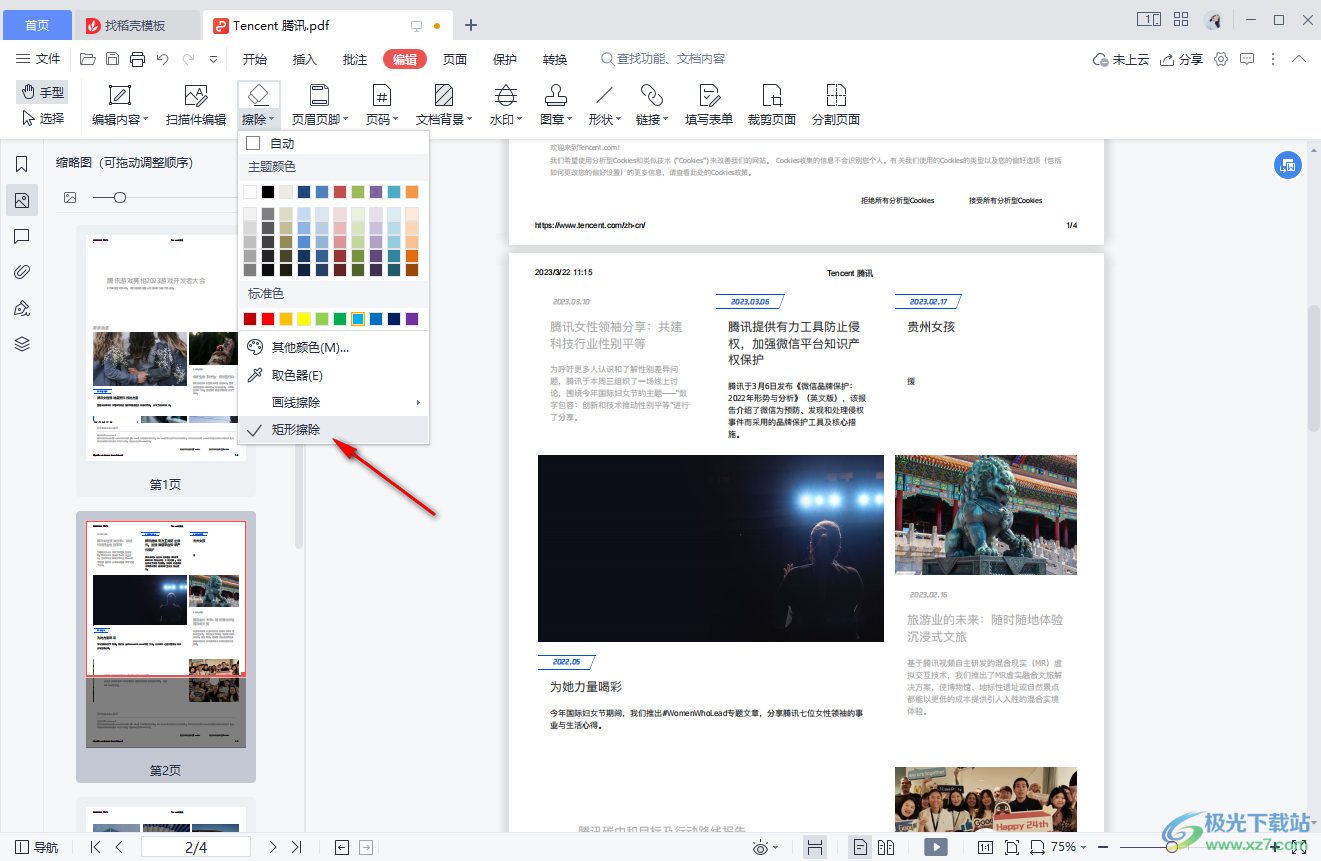Switch to the 批注 ribbon tab
1321x861 pixels.
tap(355, 59)
